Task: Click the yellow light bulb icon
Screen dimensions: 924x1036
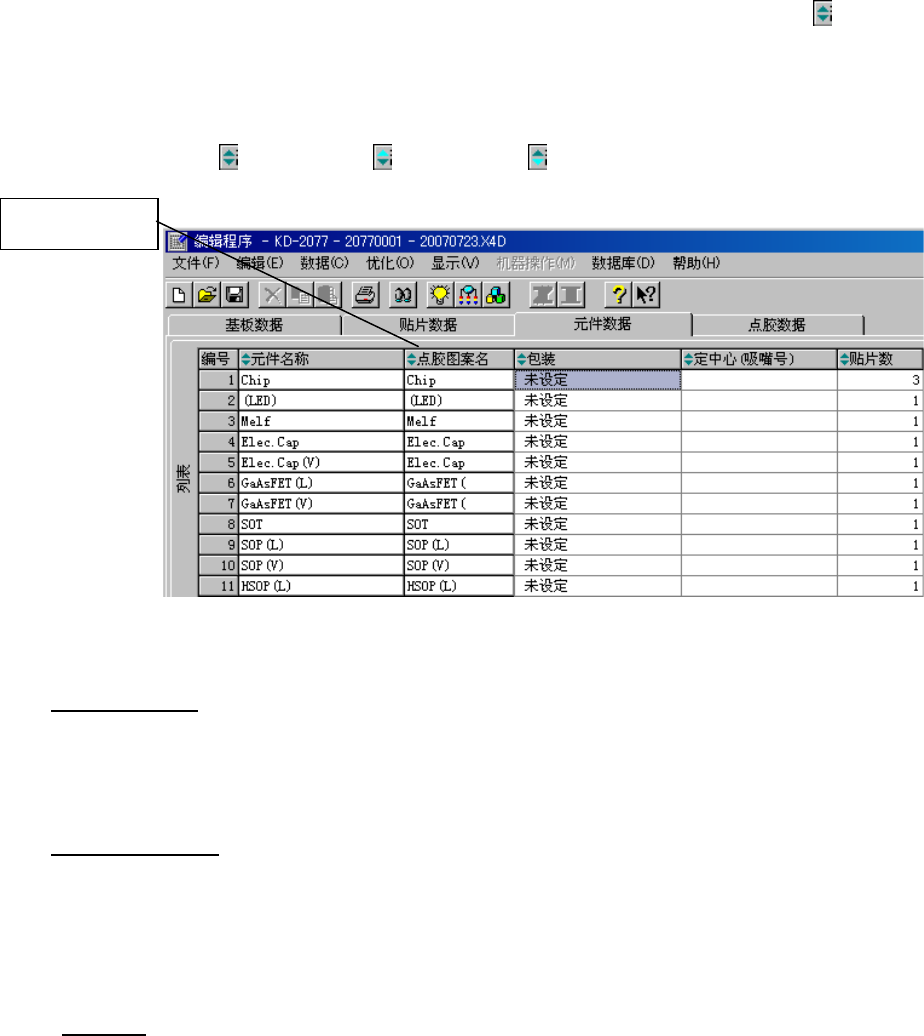Action: (440, 295)
